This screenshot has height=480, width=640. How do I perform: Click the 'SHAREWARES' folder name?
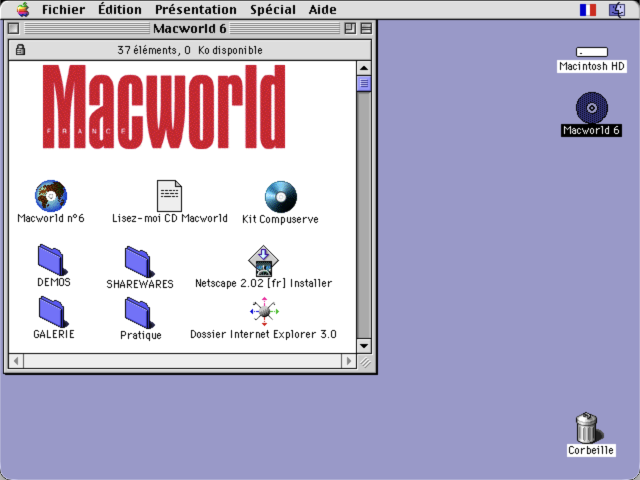point(140,284)
